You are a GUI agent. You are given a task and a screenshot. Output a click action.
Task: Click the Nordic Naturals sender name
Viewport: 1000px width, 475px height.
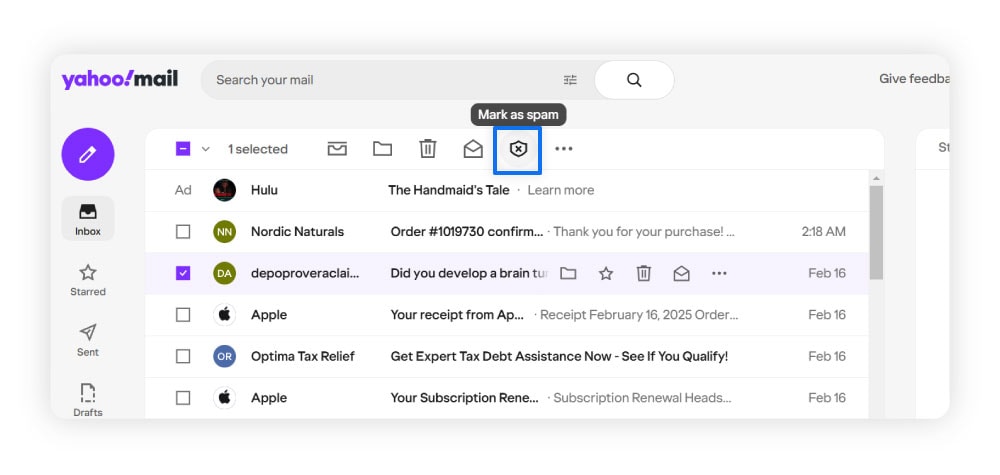click(297, 231)
